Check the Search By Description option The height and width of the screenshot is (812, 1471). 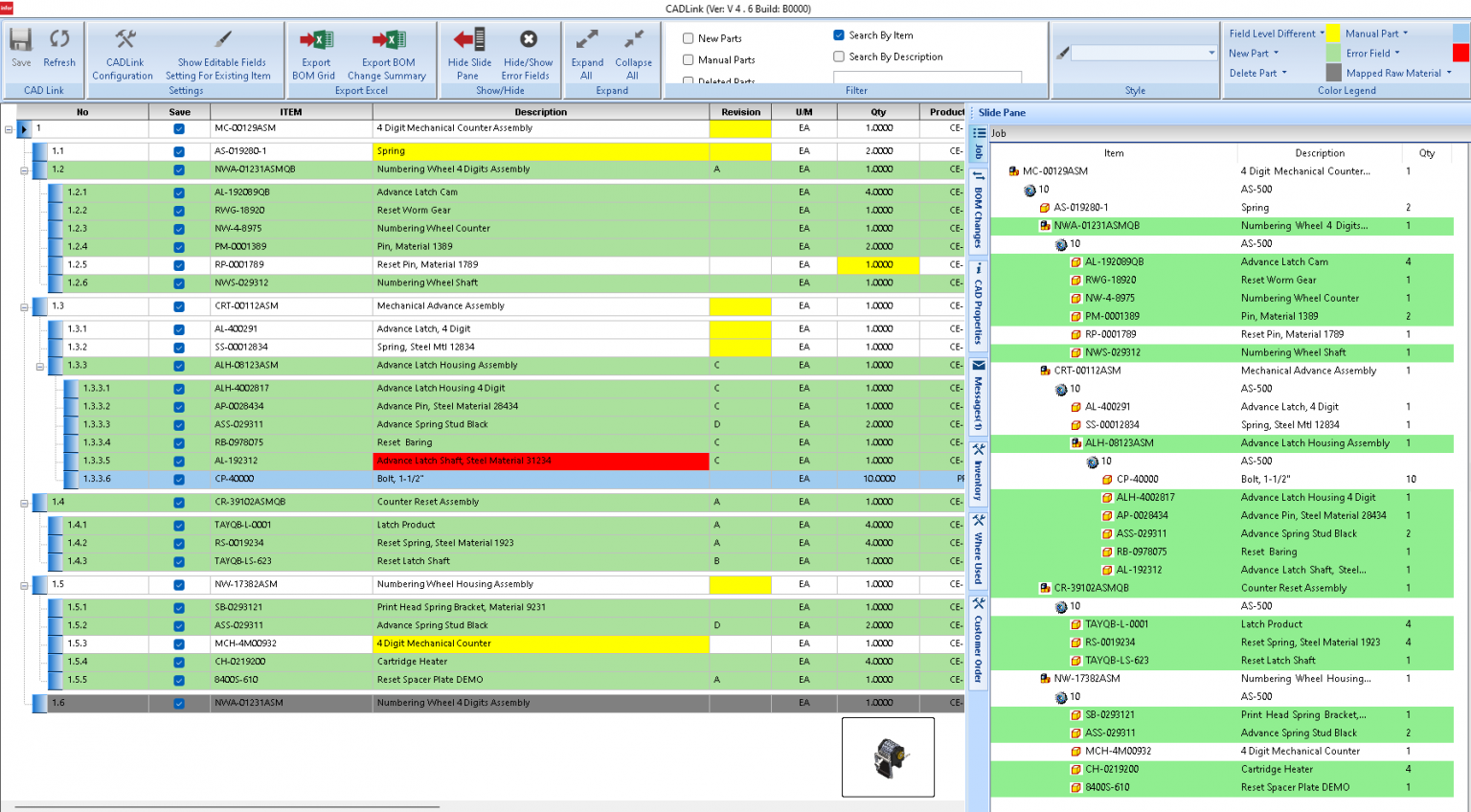click(x=837, y=56)
